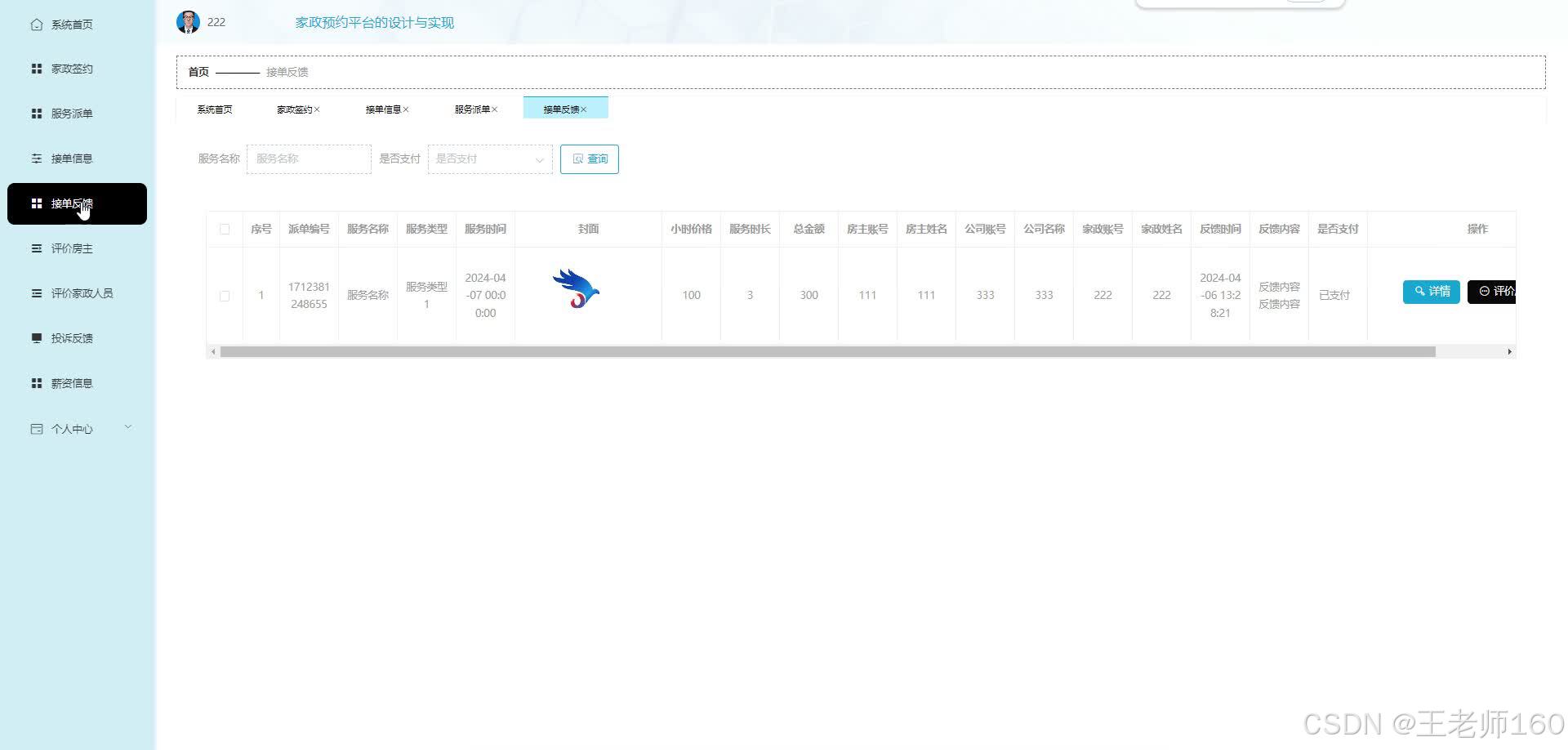Click the sliders icon beside 接单信息
The image size is (1568, 750).
[x=37, y=158]
